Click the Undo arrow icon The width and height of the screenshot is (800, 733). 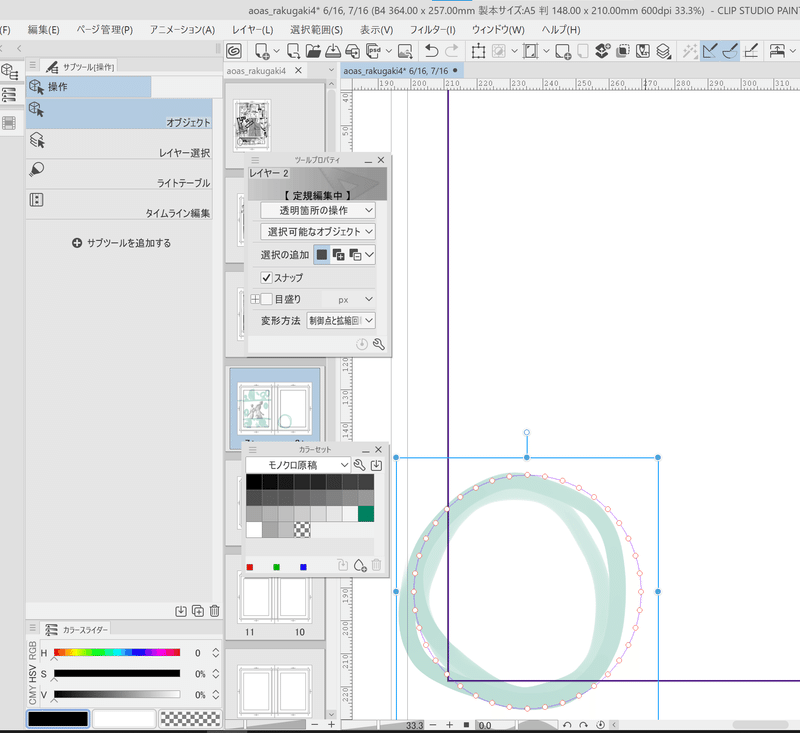click(432, 51)
